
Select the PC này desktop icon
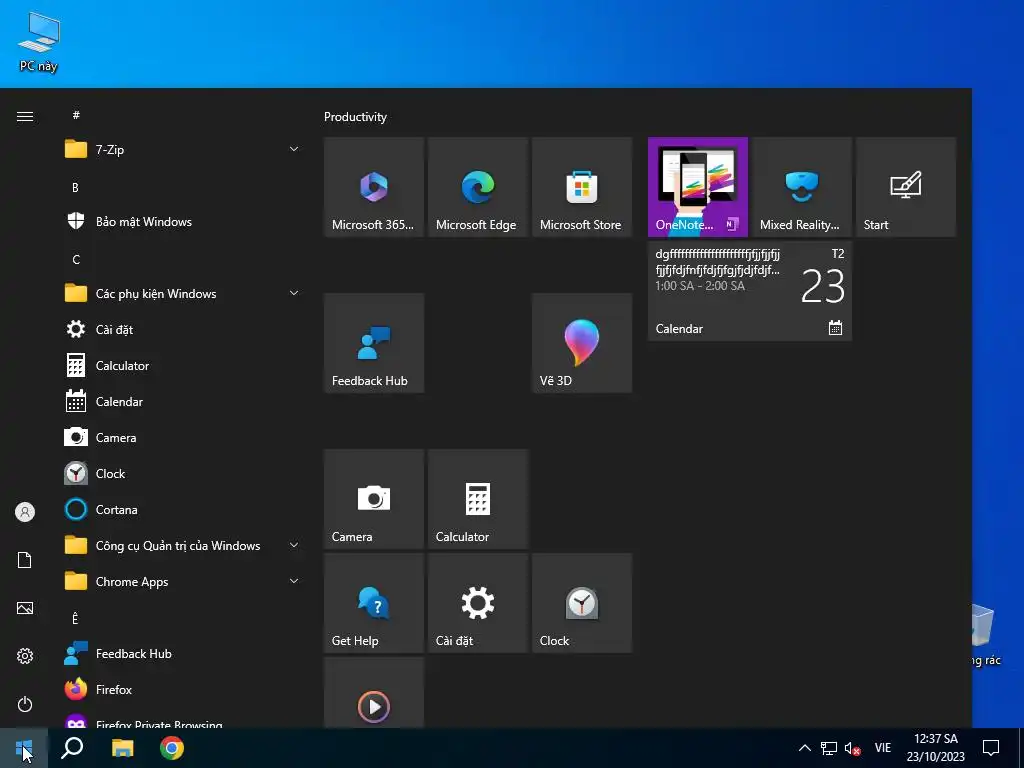(39, 42)
